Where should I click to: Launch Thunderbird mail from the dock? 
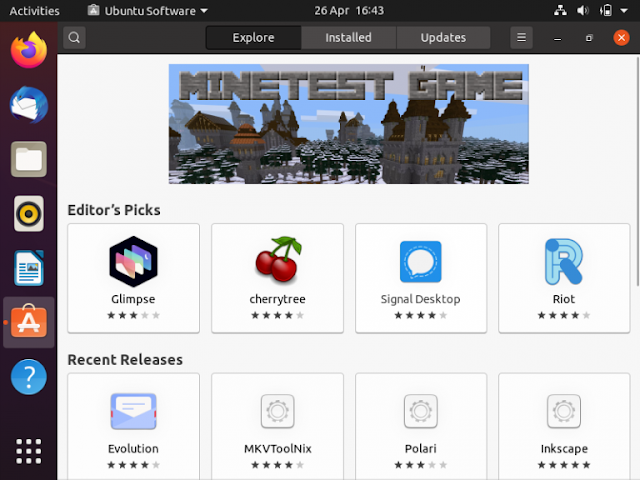pos(29,105)
